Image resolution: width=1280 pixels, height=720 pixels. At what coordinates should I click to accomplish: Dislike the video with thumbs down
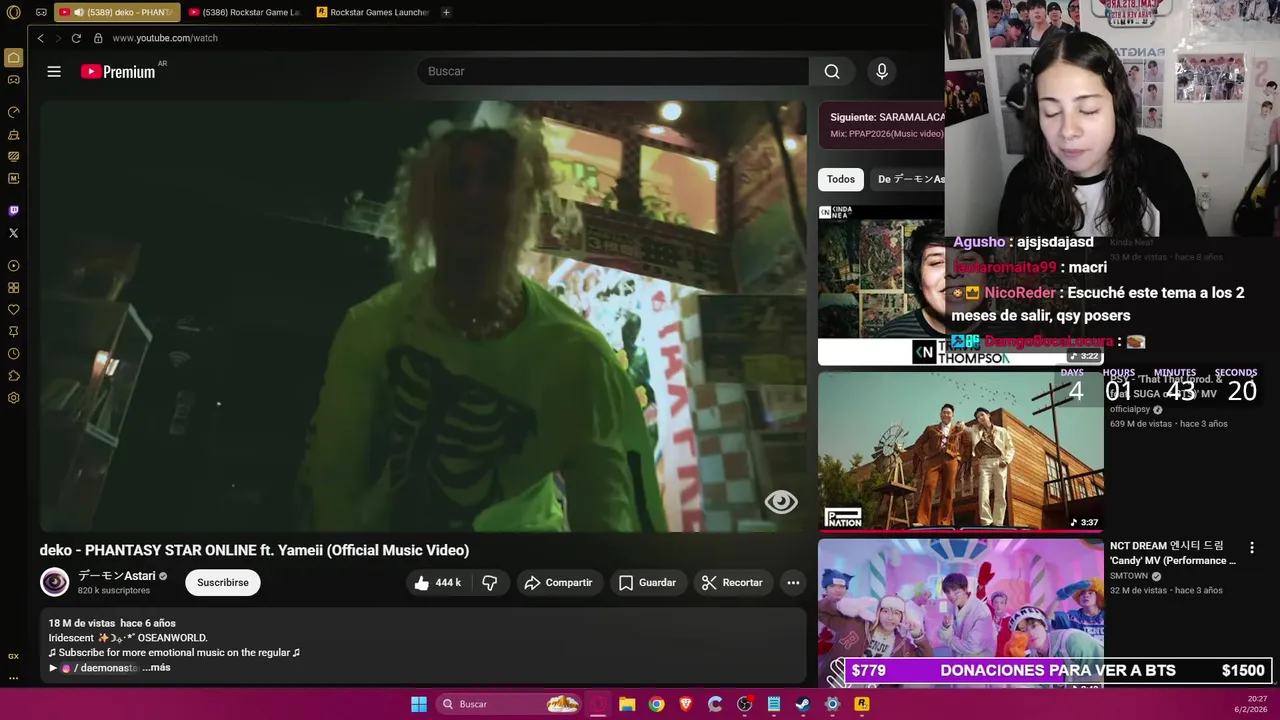490,582
